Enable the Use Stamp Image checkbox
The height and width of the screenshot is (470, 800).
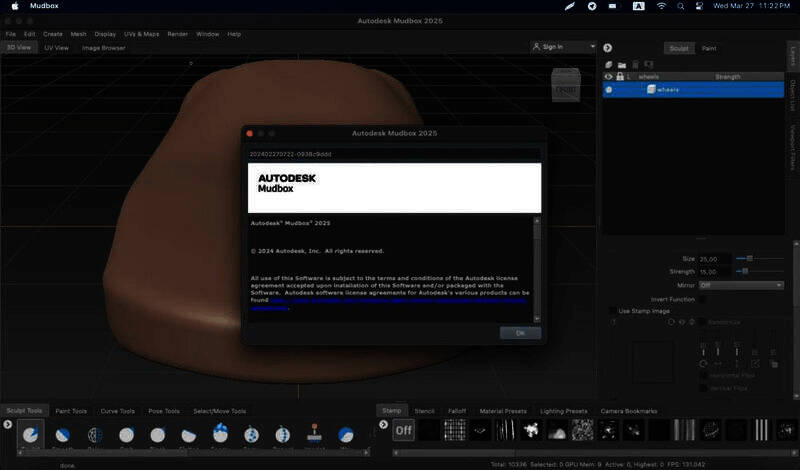click(612, 311)
